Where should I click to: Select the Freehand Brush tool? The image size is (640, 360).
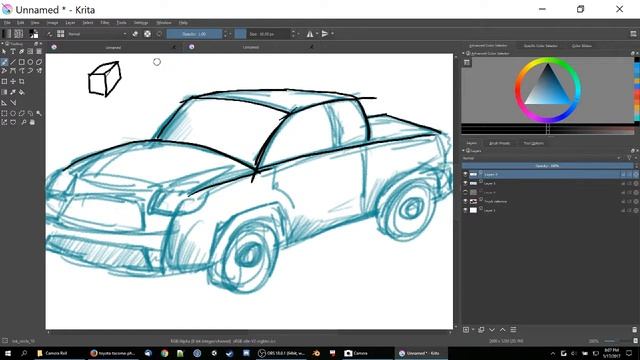coord(4,62)
